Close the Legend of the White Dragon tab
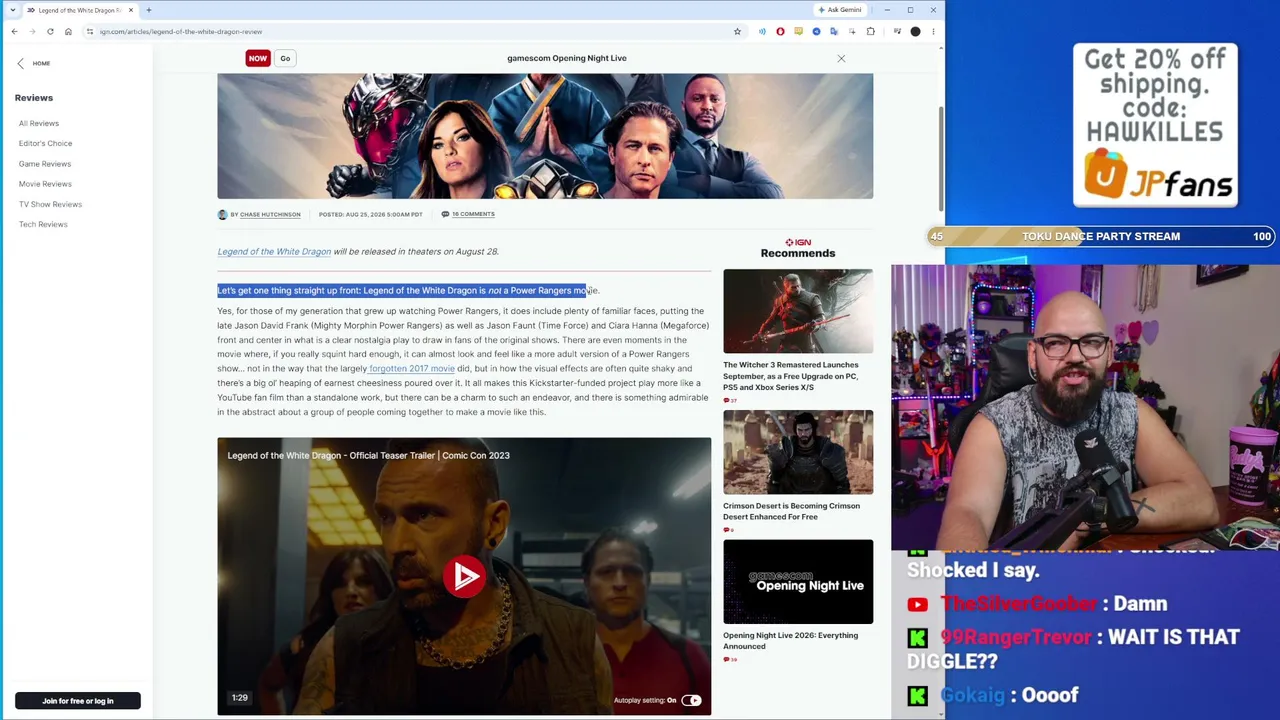Image resolution: width=1280 pixels, height=720 pixels. [130, 10]
